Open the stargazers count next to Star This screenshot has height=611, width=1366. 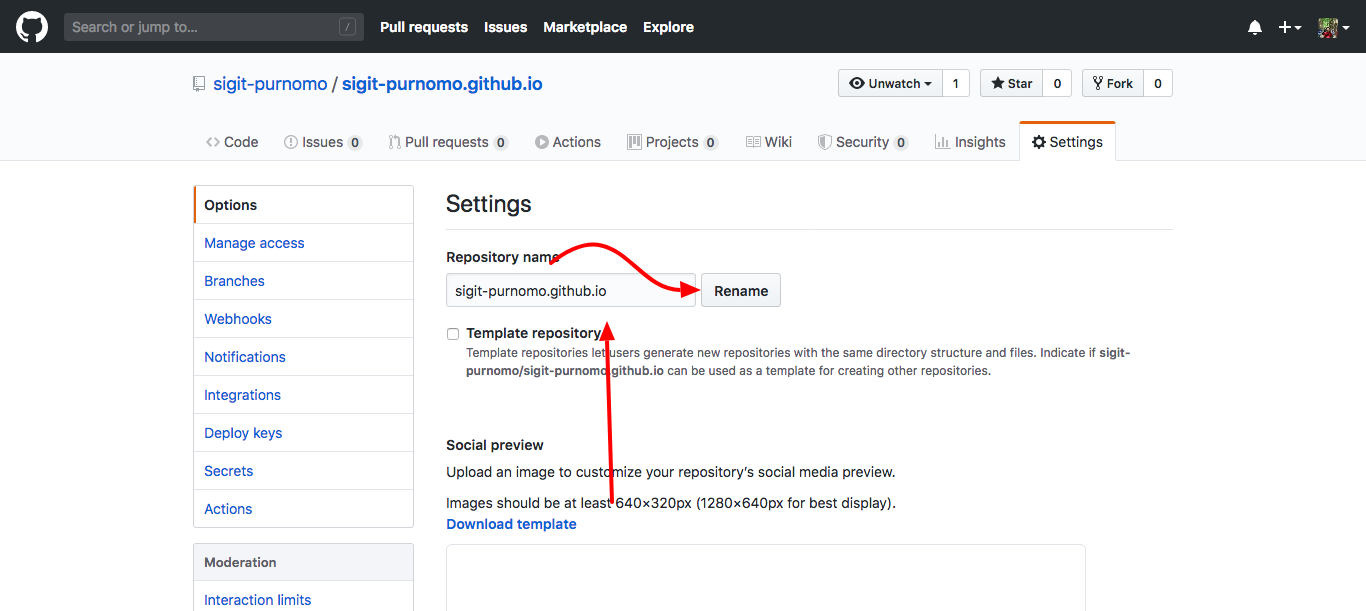click(x=1057, y=83)
